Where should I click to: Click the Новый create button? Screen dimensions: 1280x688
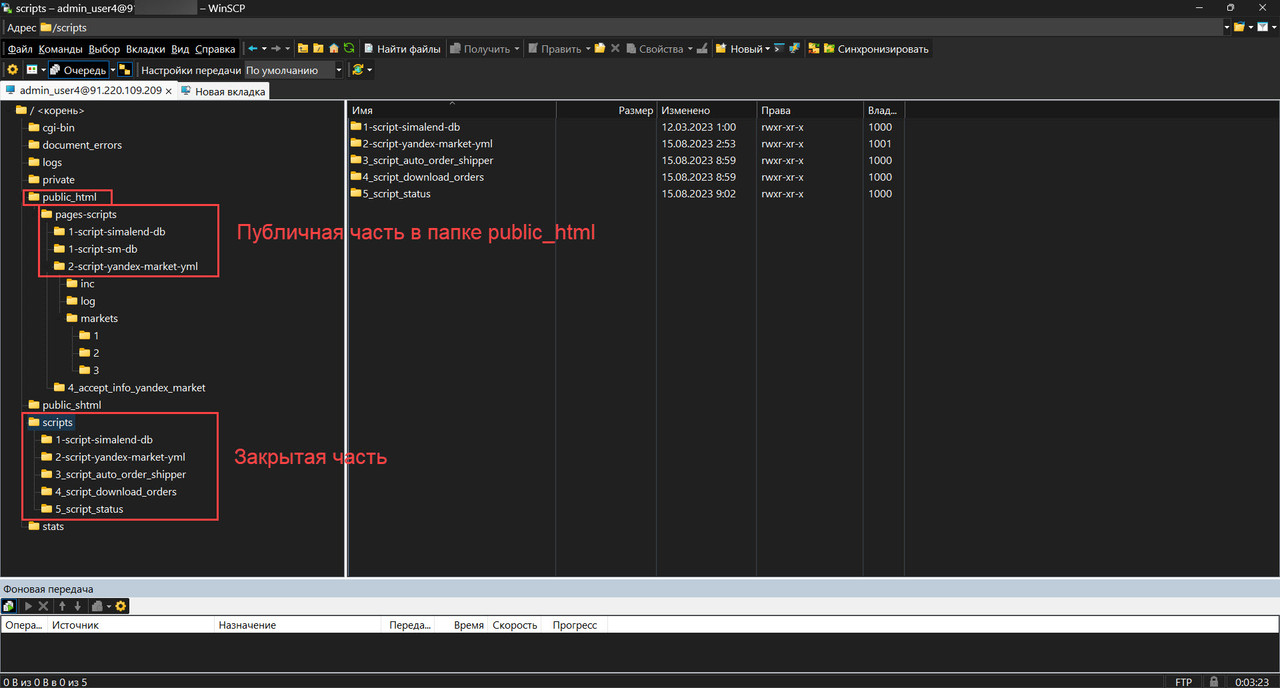point(738,48)
